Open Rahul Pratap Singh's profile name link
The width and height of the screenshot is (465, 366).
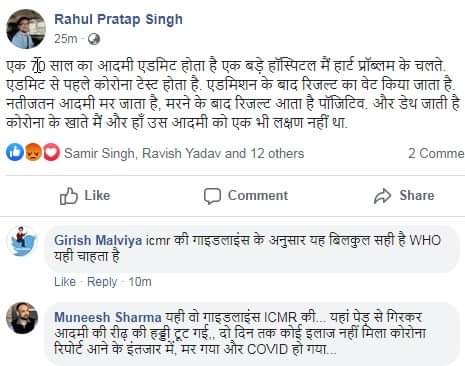pyautogui.click(x=119, y=19)
